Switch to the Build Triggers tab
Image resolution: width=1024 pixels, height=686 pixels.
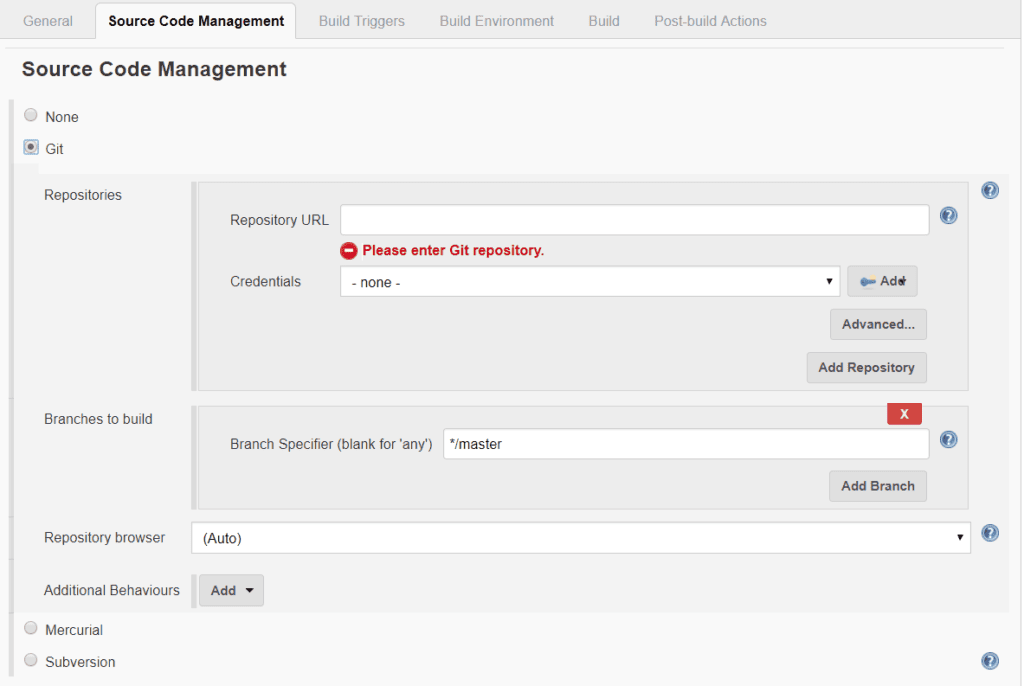(x=361, y=21)
